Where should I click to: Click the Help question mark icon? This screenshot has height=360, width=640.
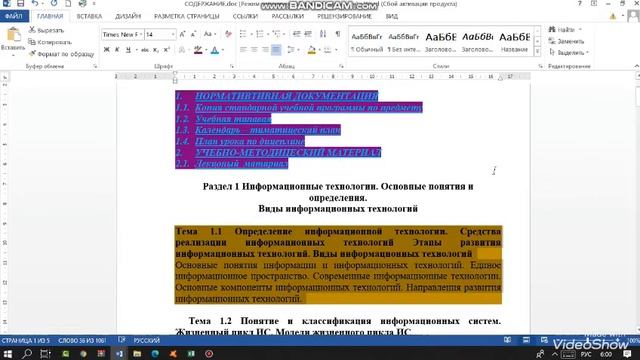click(580, 4)
